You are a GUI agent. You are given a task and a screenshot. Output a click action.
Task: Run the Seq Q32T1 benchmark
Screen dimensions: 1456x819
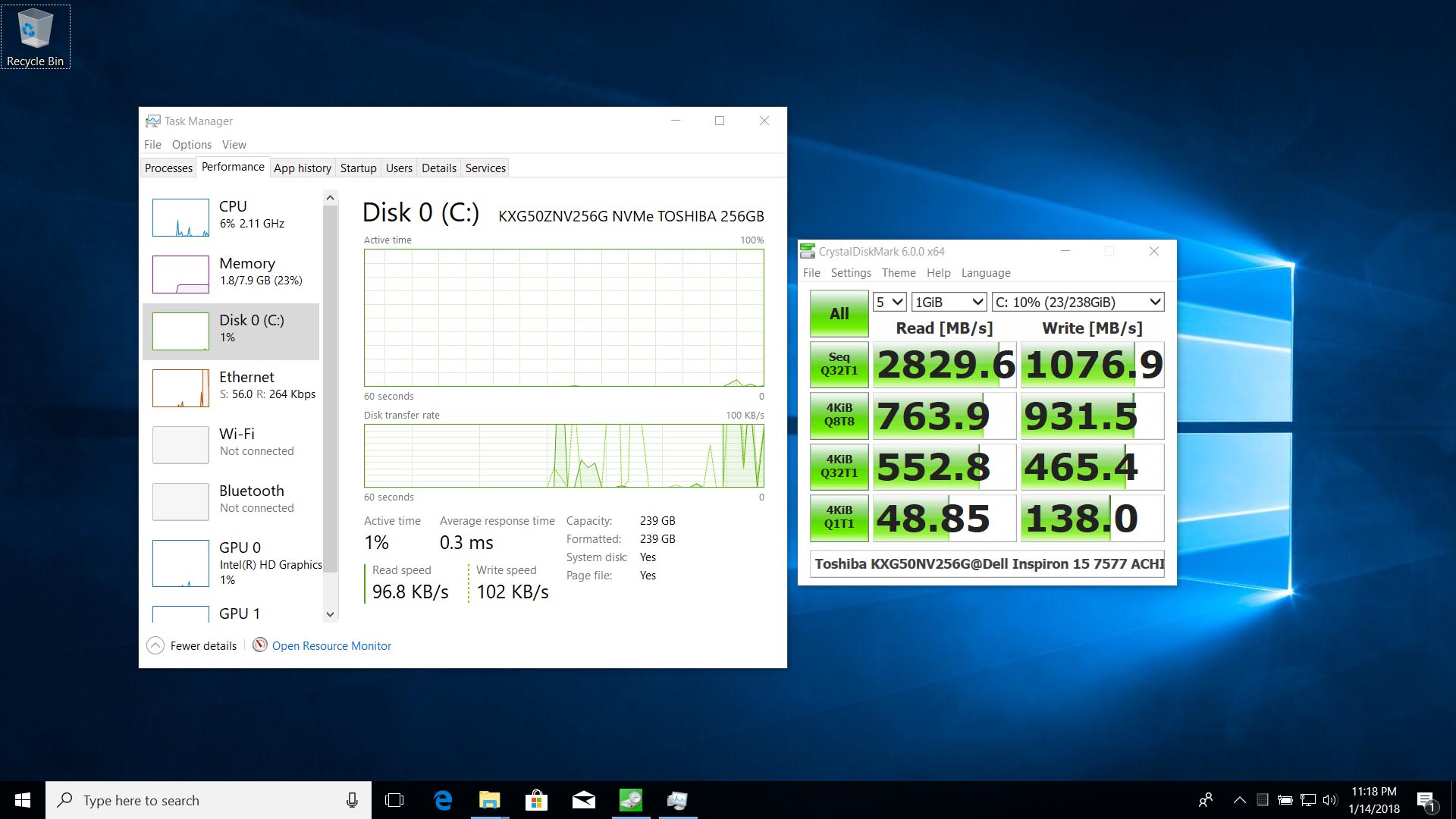pyautogui.click(x=839, y=364)
